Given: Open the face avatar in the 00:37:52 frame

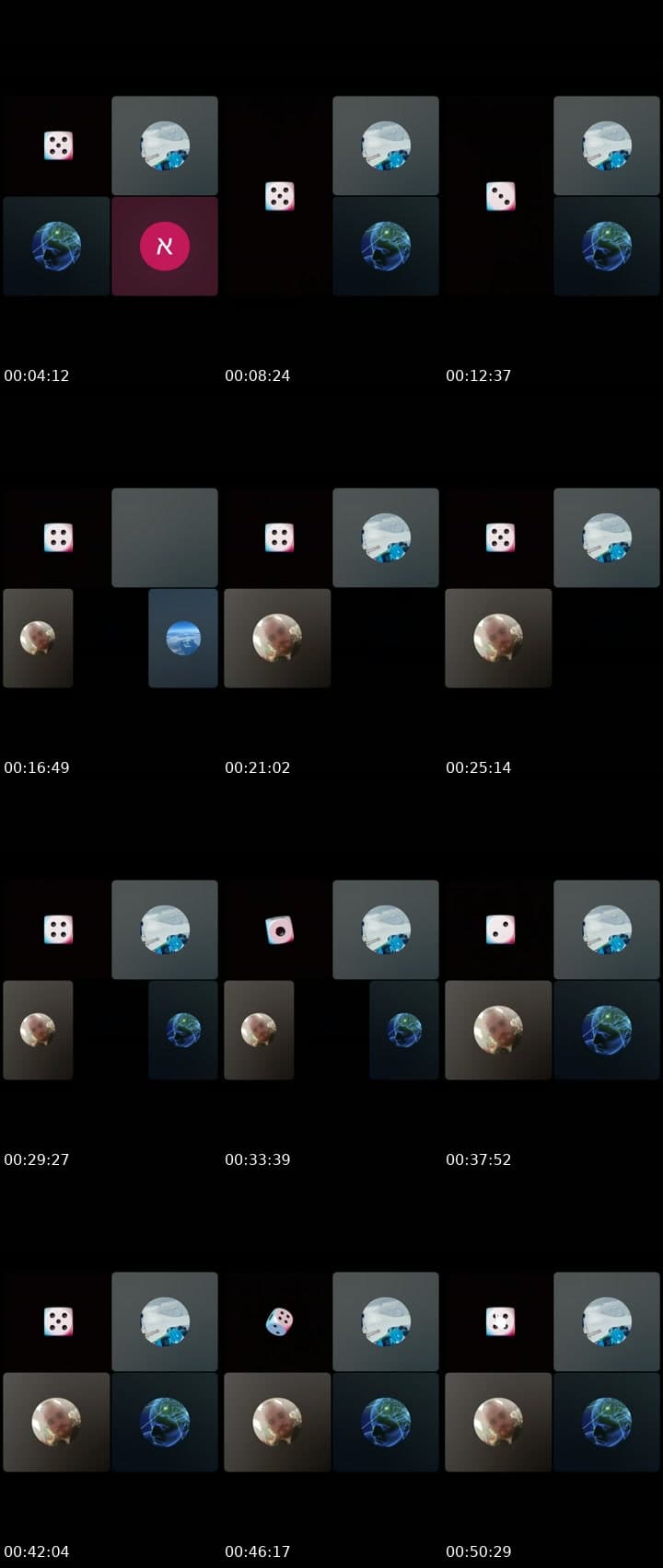Looking at the screenshot, I should (498, 1030).
